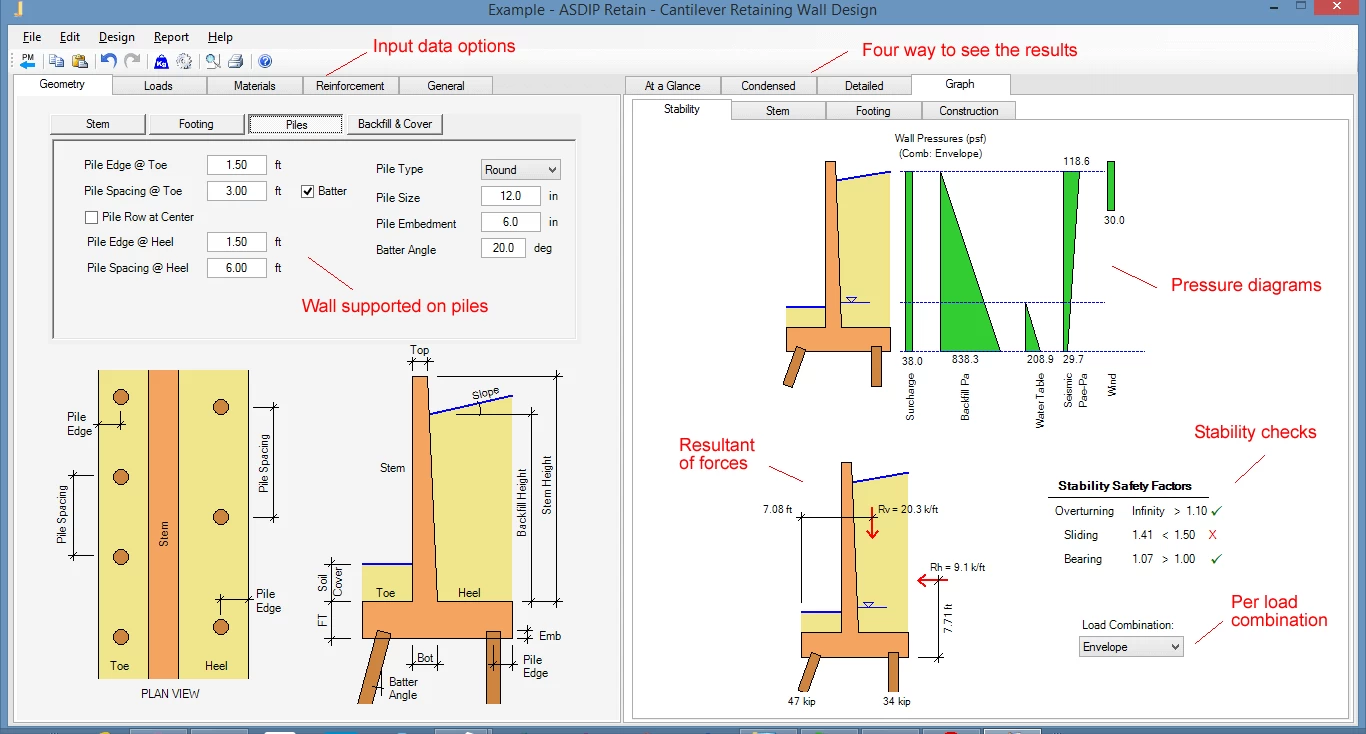The width and height of the screenshot is (1366, 734).
Task: Click the Paste clipboard toolbar icon
Action: pyautogui.click(x=80, y=61)
